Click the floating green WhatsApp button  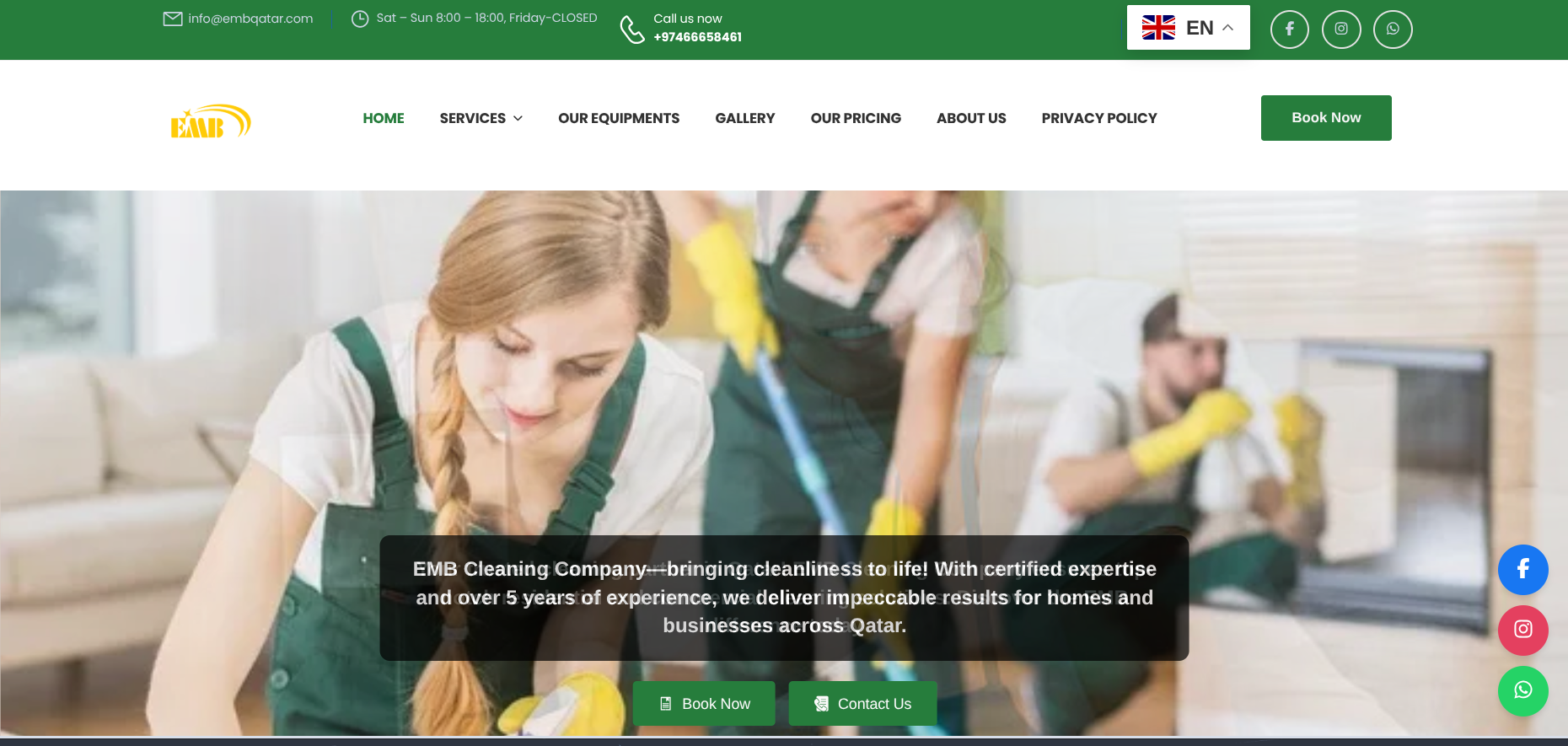1522,690
